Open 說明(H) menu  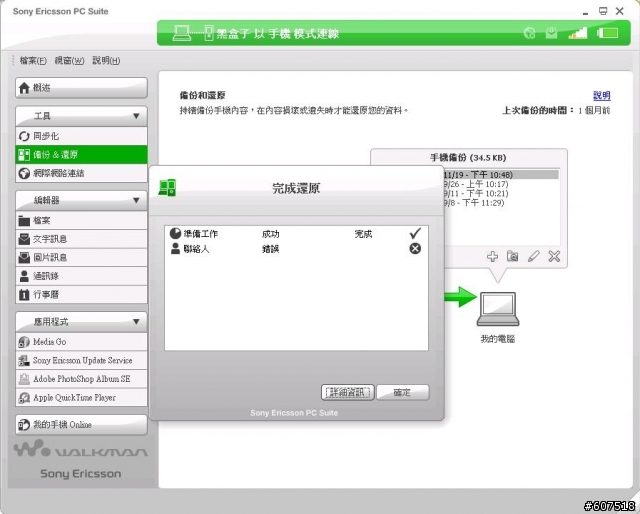pyautogui.click(x=106, y=61)
